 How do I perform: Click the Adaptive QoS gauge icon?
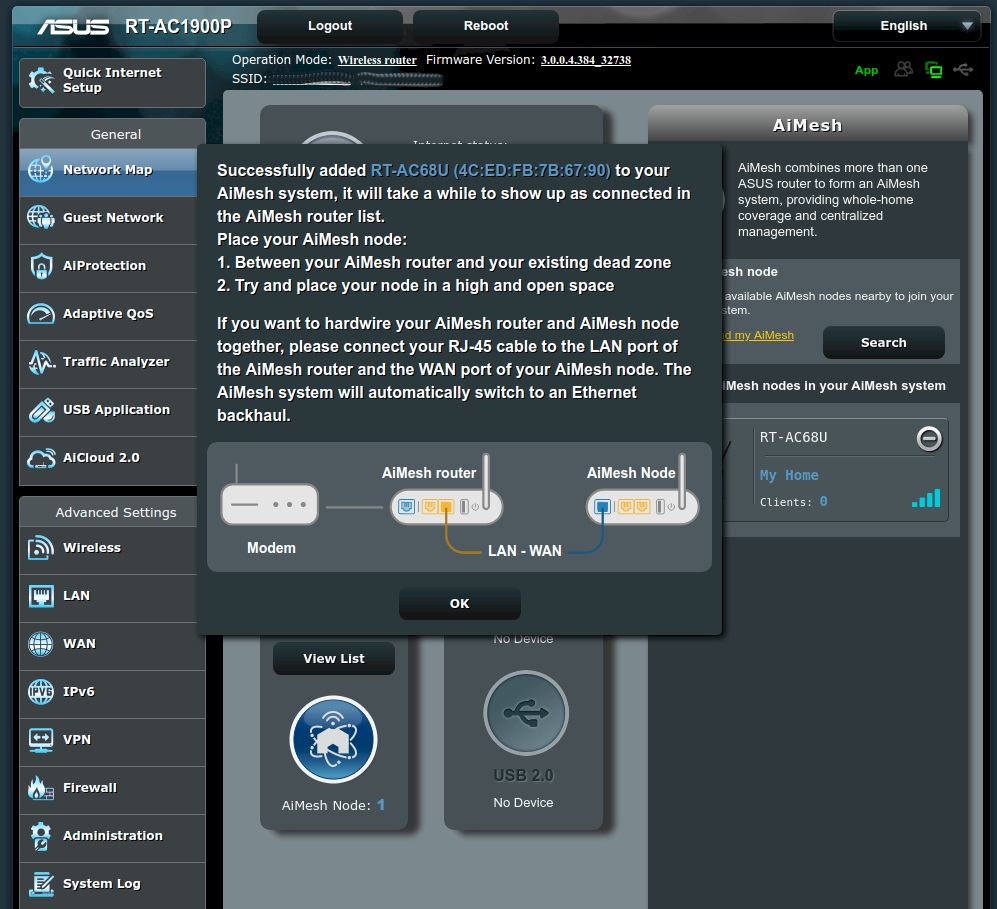pyautogui.click(x=41, y=313)
